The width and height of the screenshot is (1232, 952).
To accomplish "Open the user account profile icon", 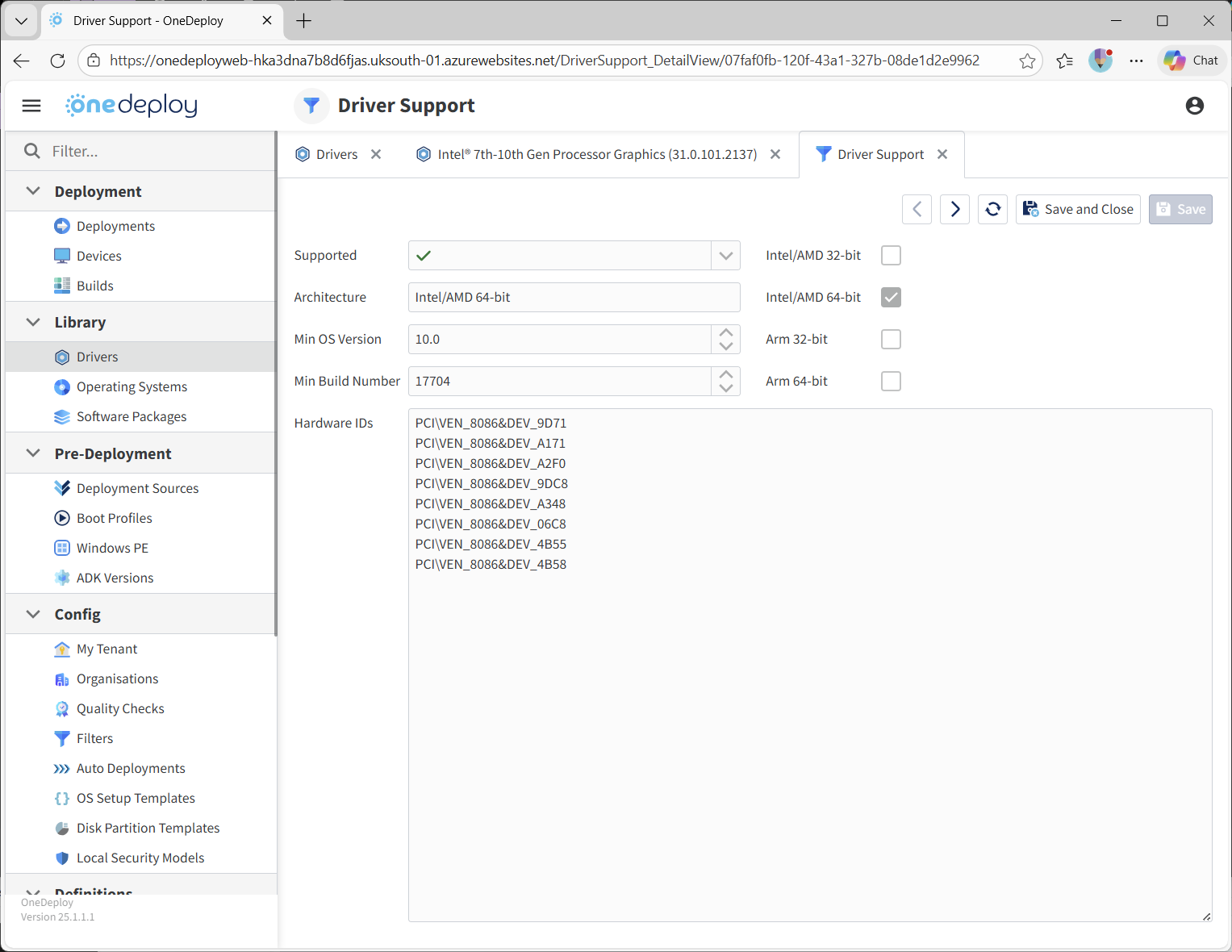I will 1194,106.
